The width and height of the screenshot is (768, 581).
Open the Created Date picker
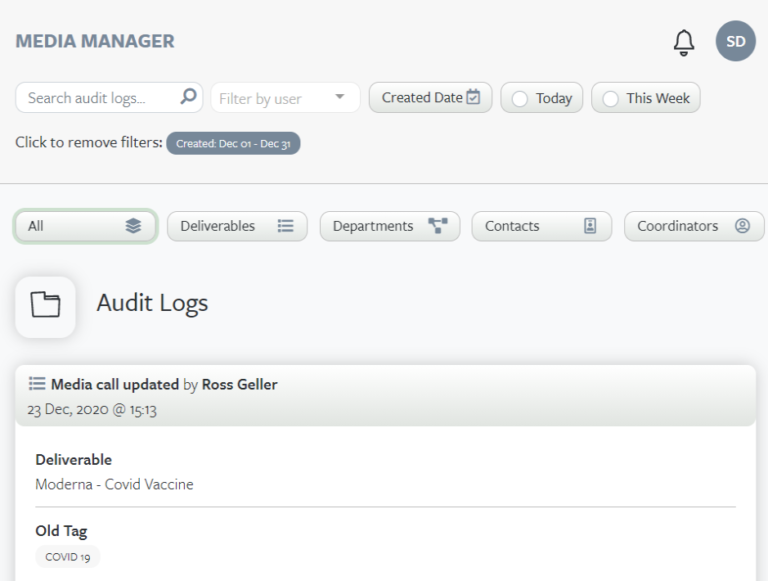coord(431,97)
